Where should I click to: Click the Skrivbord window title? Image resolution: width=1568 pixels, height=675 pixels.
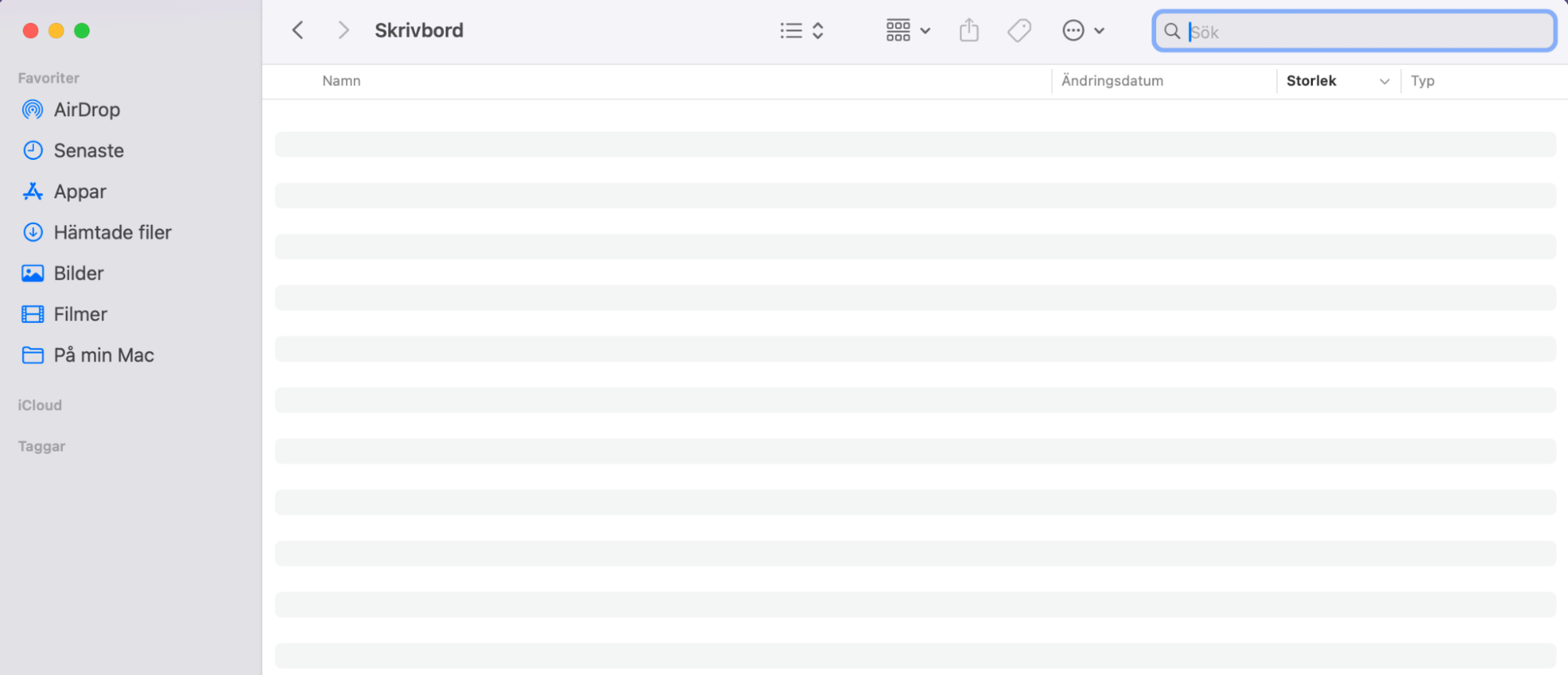coord(419,31)
